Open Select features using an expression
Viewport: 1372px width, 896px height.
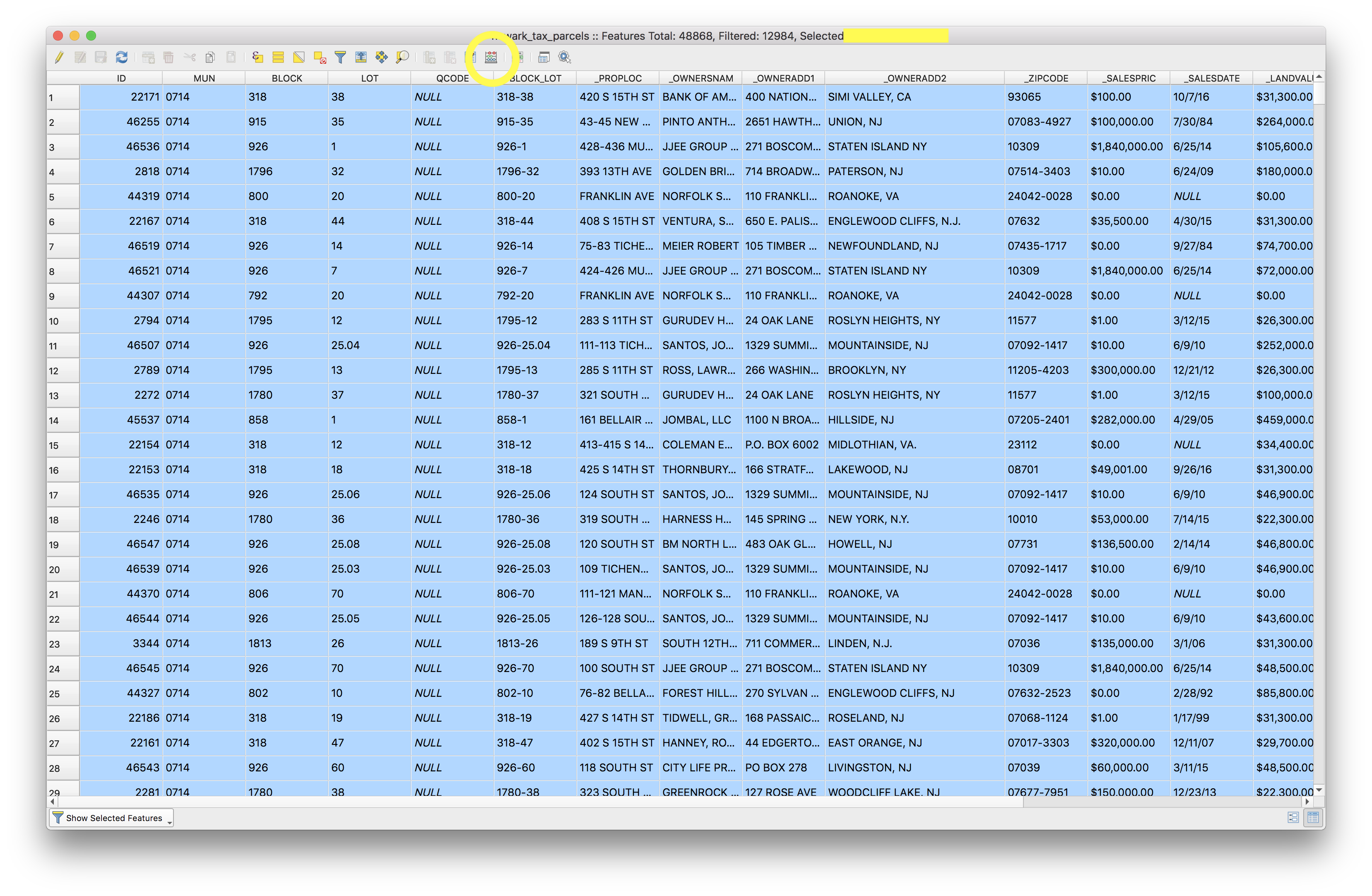258,57
